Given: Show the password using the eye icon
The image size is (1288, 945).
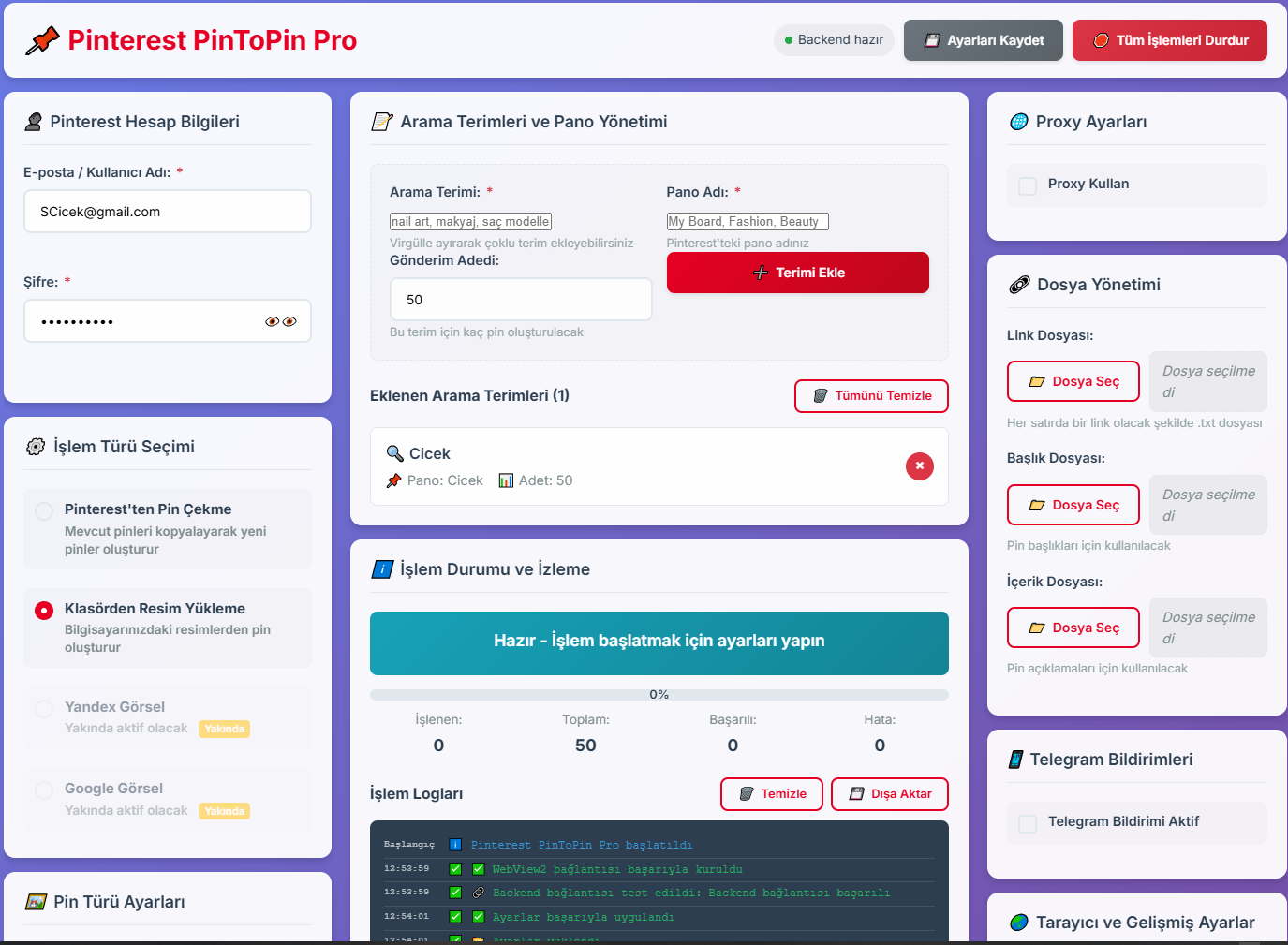Looking at the screenshot, I should click(x=281, y=321).
